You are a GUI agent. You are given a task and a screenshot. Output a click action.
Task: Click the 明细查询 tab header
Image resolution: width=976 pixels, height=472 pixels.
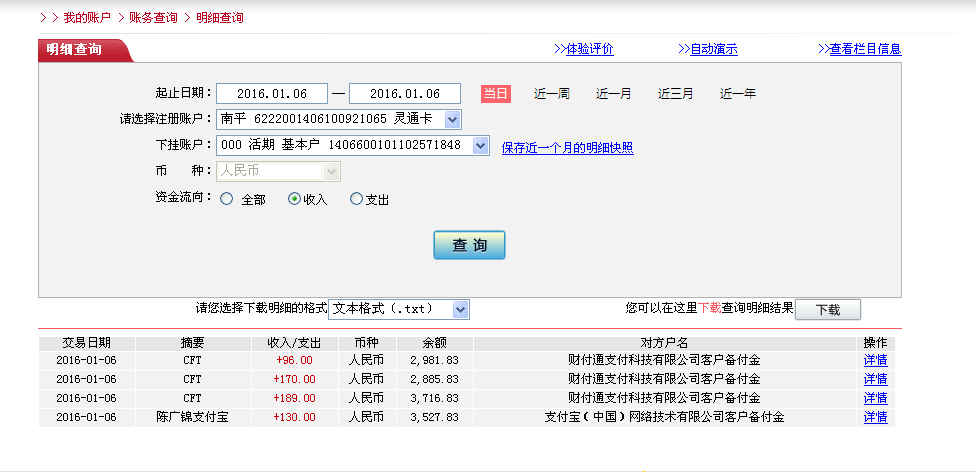pos(75,49)
